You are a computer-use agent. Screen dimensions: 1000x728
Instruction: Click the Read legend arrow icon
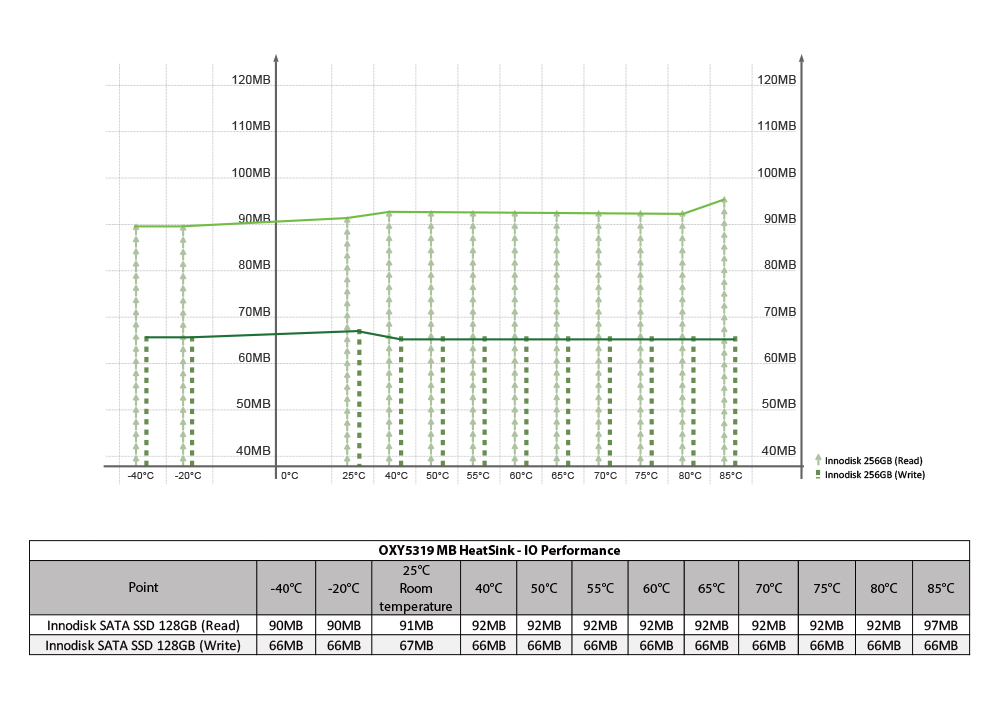pos(818,460)
